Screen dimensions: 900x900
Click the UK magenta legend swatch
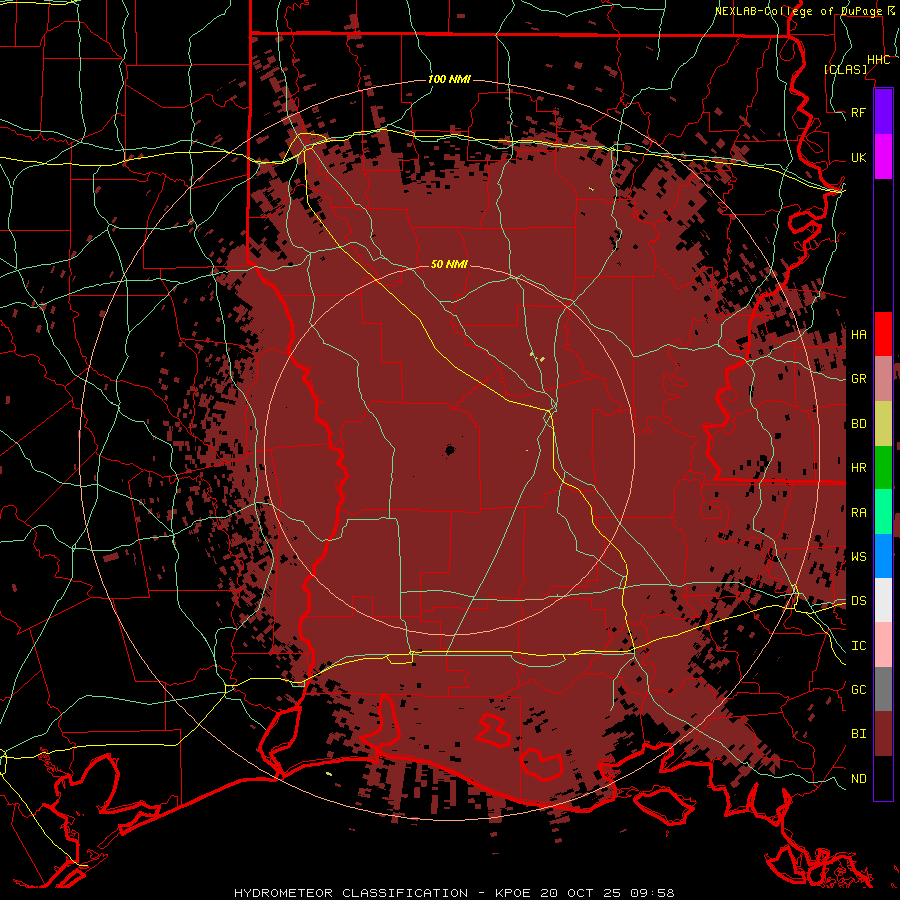[x=883, y=157]
